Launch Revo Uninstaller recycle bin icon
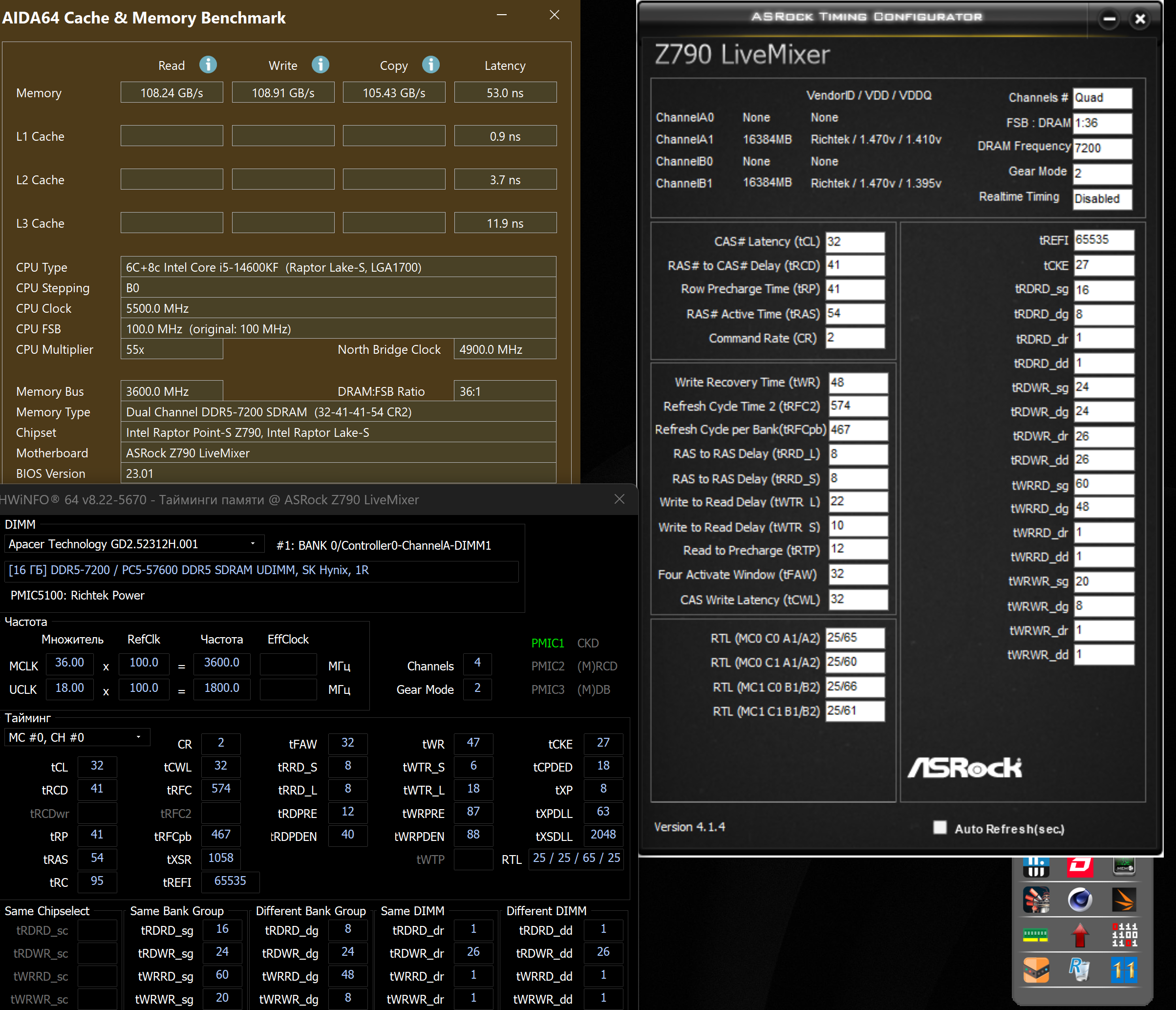The width and height of the screenshot is (1176, 1010). tap(1080, 970)
